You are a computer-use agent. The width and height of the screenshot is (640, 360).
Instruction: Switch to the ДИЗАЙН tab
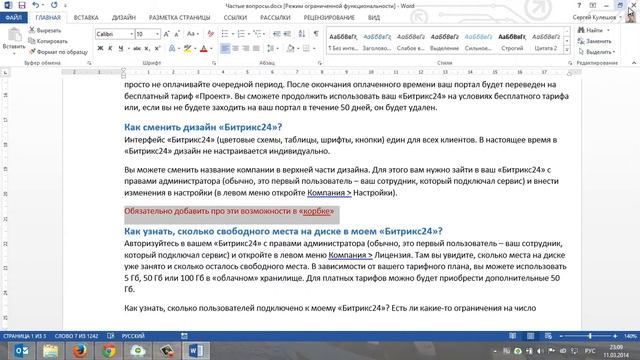[x=124, y=18]
